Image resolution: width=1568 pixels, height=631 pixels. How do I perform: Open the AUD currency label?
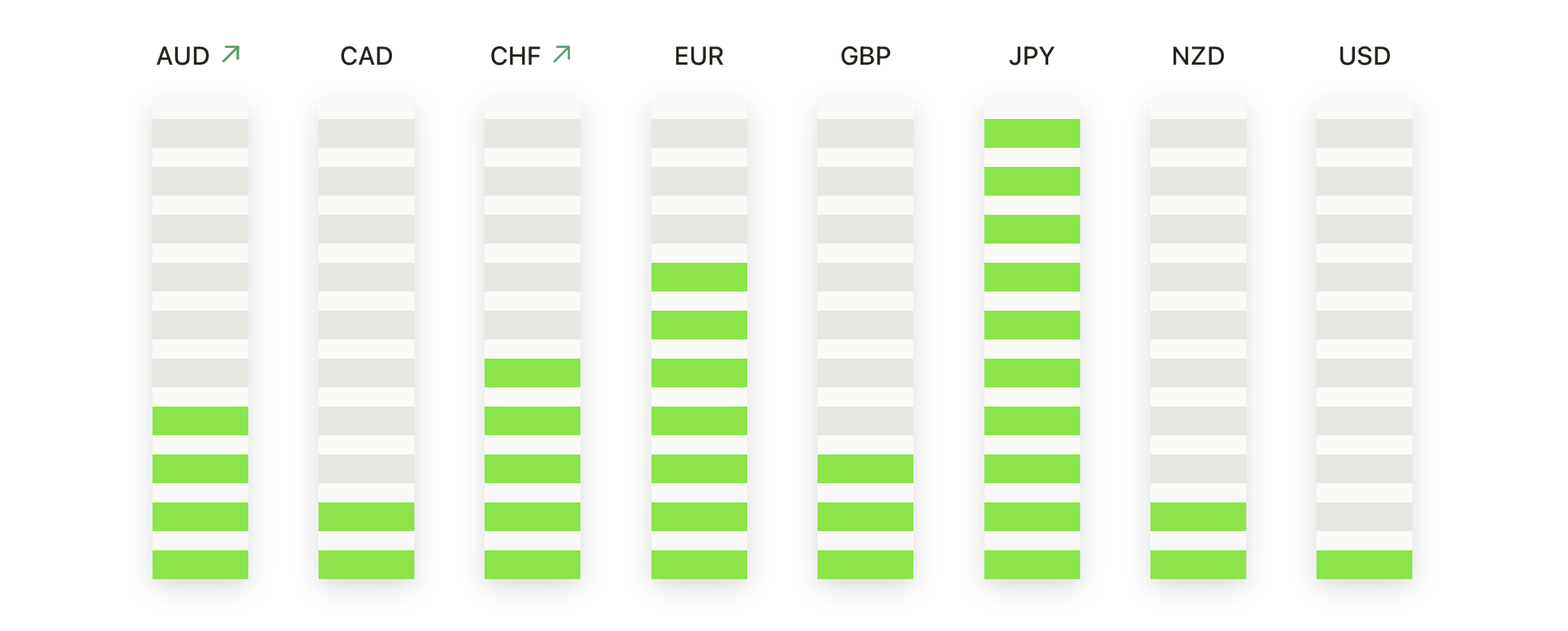tap(183, 56)
